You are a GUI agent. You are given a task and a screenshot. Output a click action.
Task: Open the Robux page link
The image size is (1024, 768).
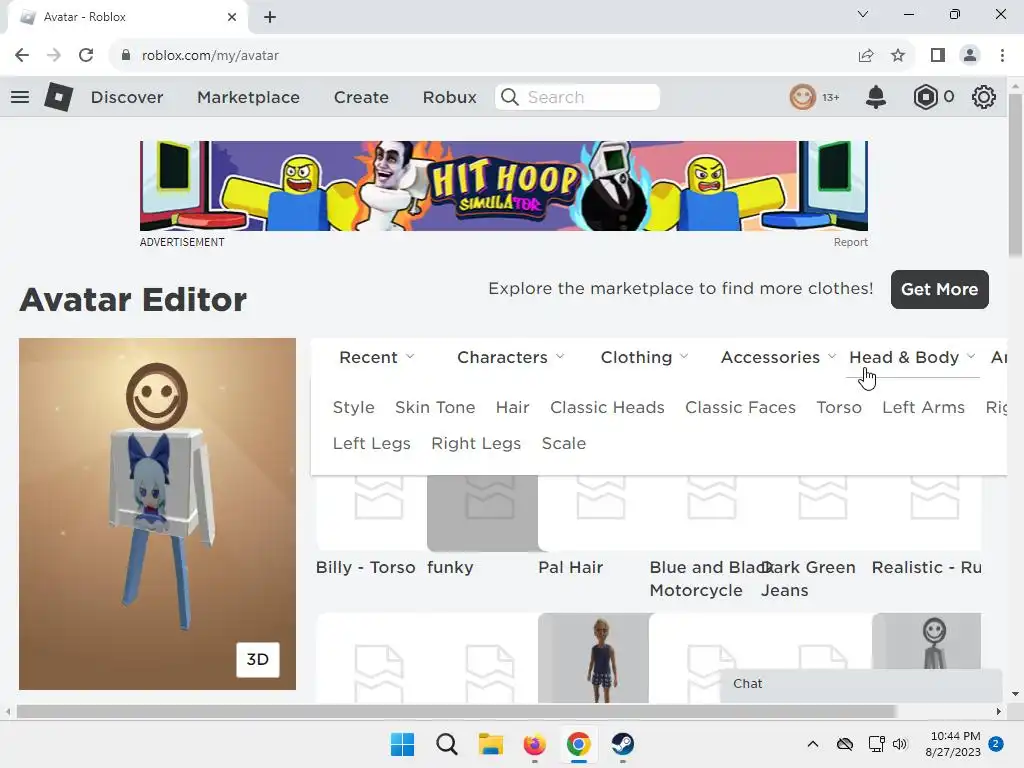tap(449, 97)
